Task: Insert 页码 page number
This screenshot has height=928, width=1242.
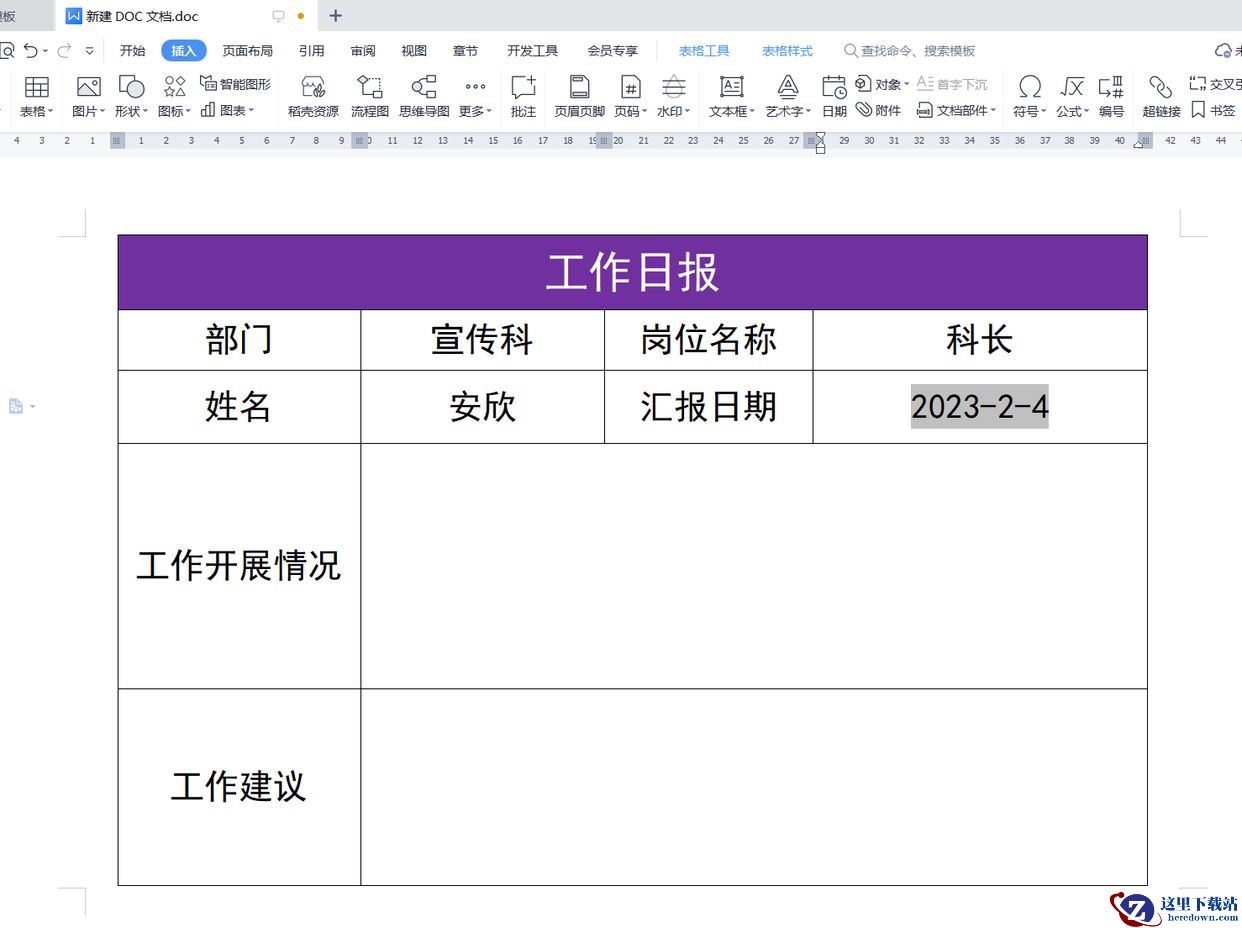Action: point(630,96)
